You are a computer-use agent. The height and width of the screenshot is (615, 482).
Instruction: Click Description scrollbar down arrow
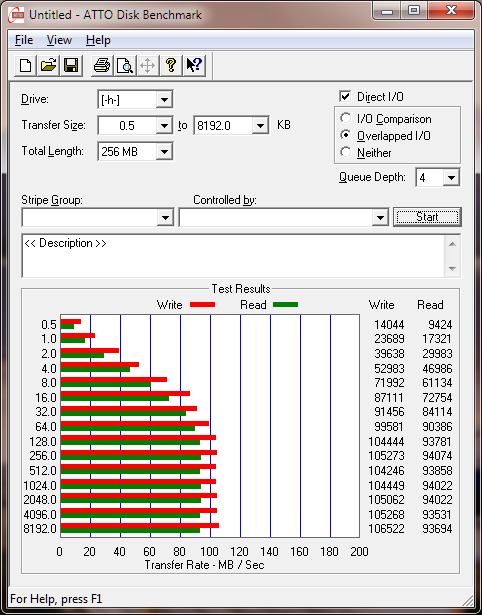coord(452,269)
